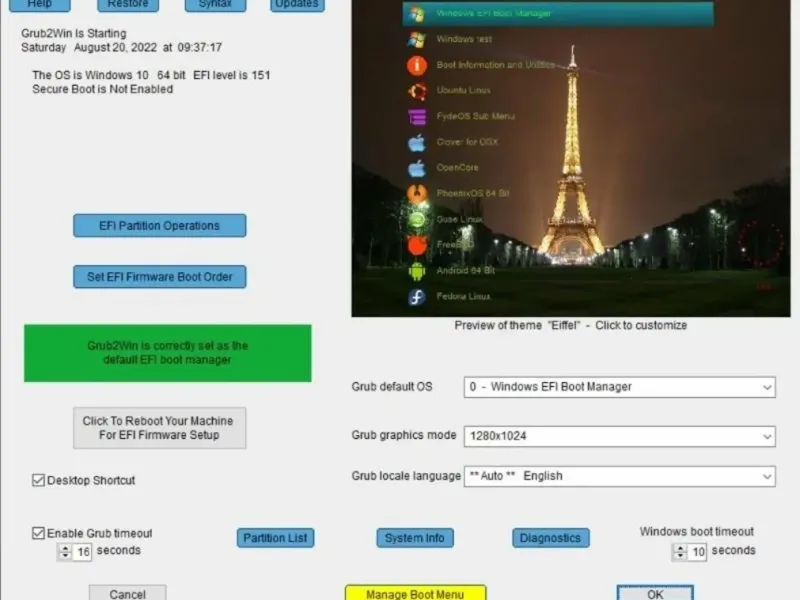Viewport: 800px width, 600px height.
Task: Select "Fedora Linux" entry text in preview
Action: point(463,296)
